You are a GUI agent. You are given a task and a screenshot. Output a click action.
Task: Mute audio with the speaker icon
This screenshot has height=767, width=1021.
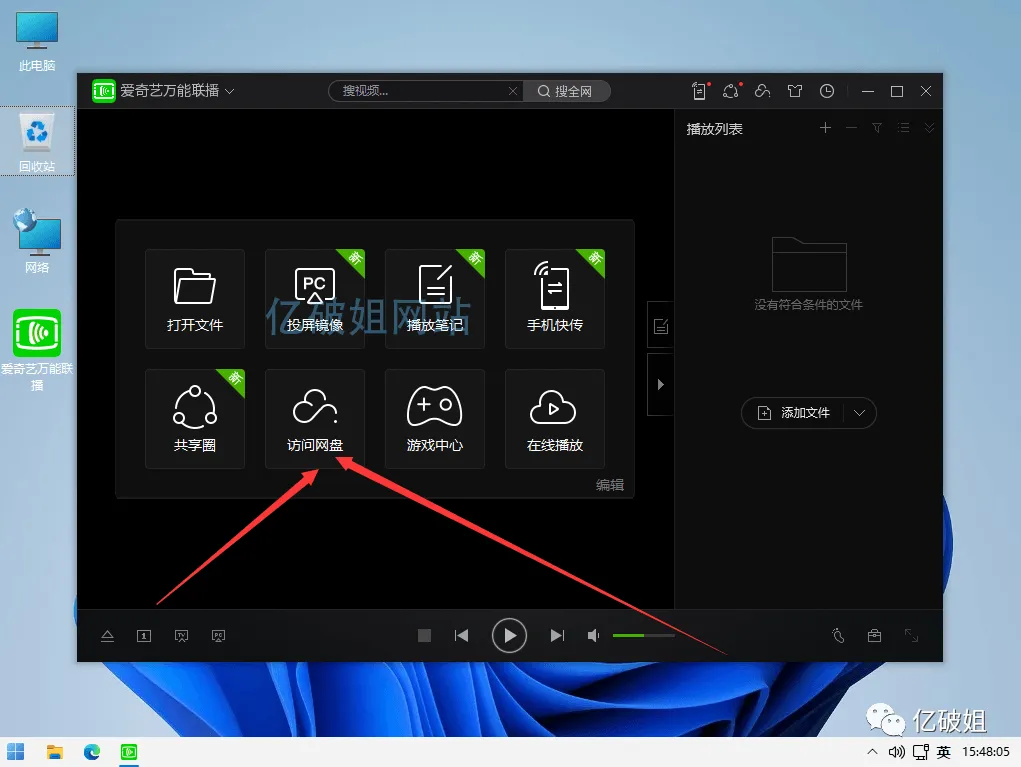593,635
